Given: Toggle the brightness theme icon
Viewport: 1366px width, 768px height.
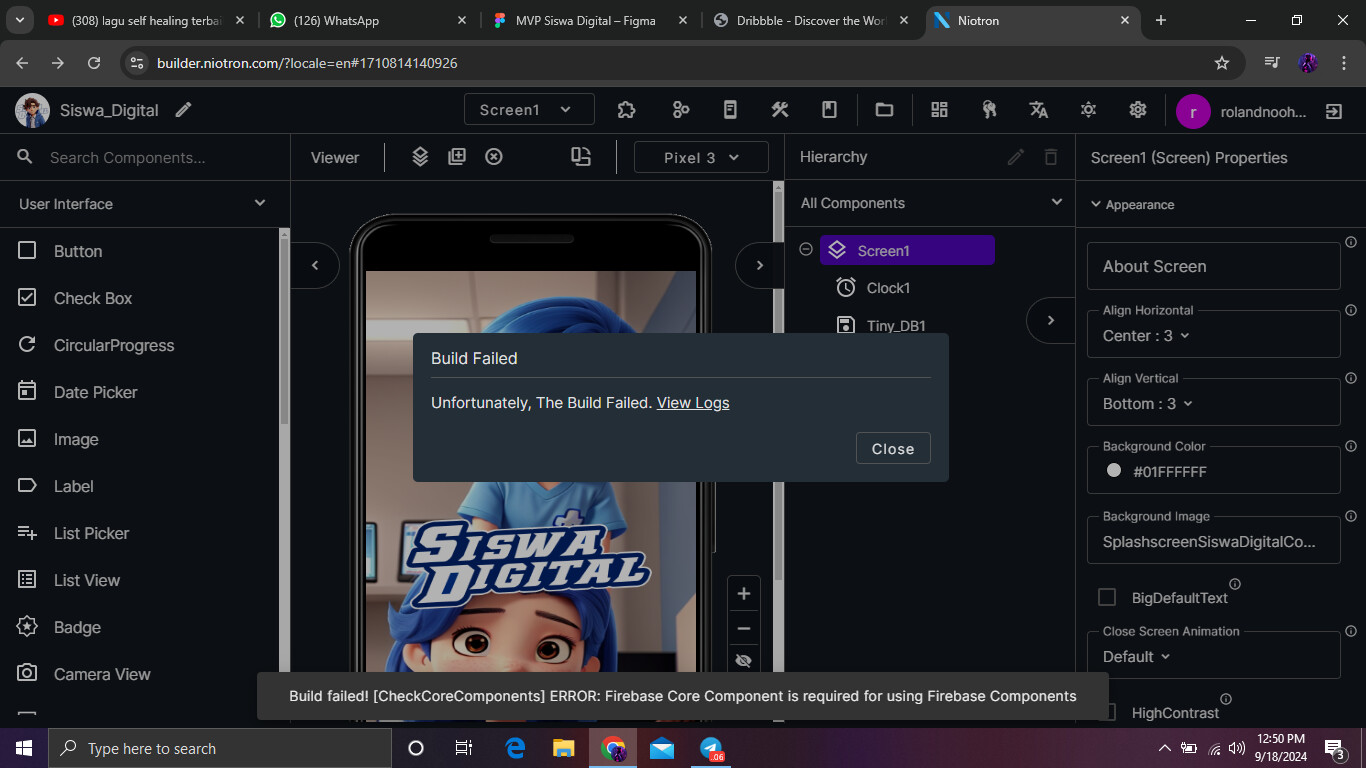Looking at the screenshot, I should (x=1088, y=110).
